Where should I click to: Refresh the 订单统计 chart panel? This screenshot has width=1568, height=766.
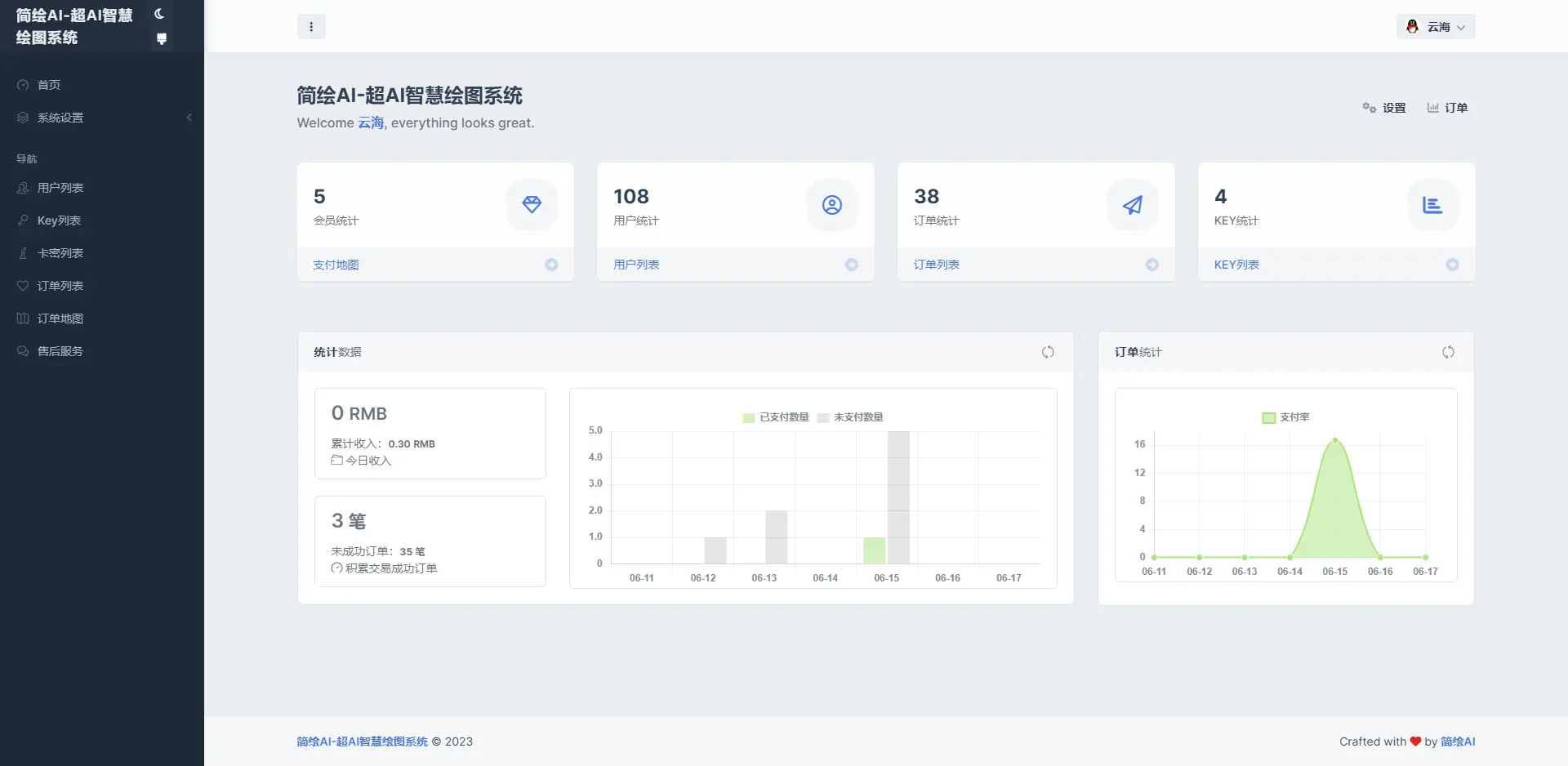click(x=1448, y=352)
